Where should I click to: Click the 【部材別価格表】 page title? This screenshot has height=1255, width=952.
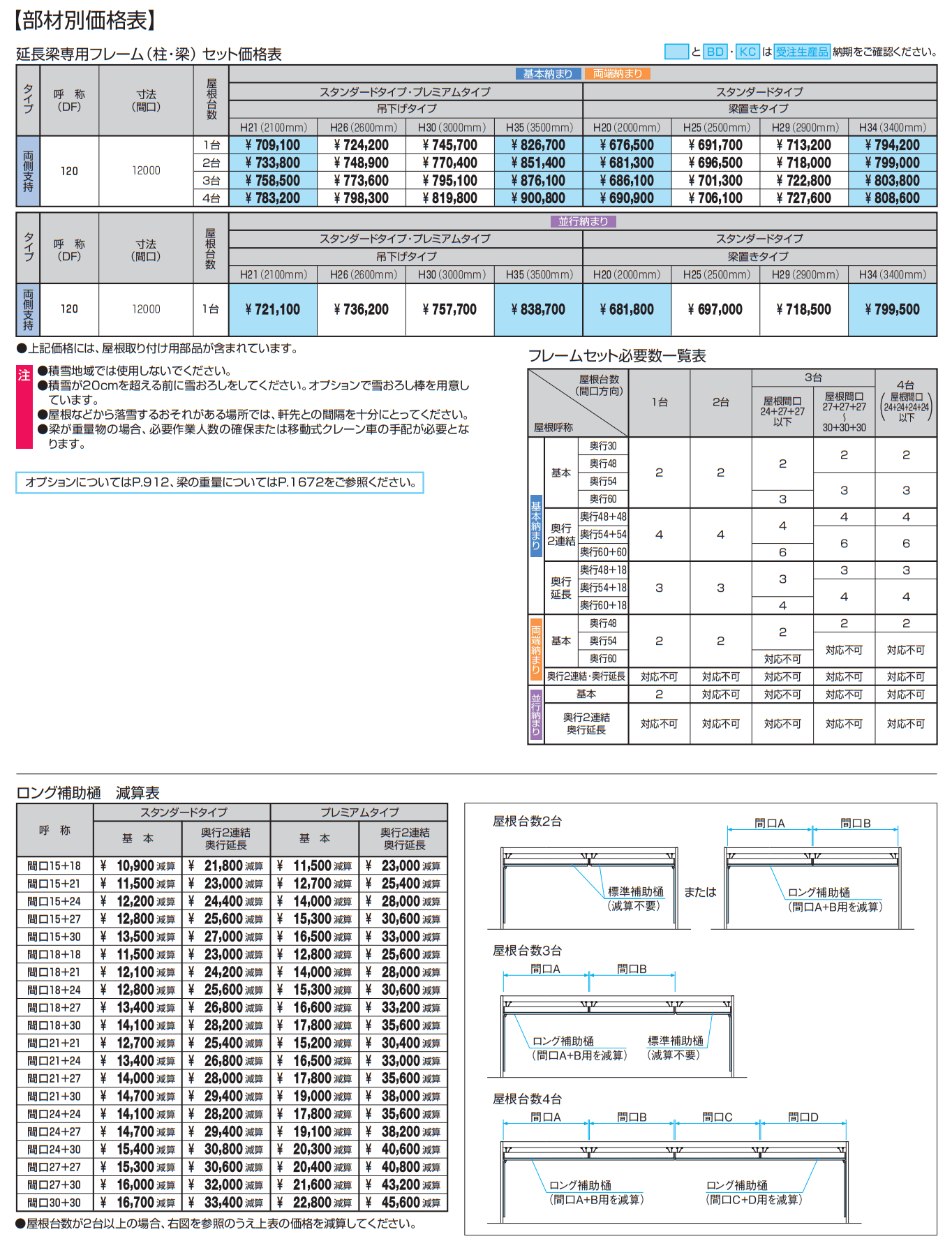click(84, 20)
